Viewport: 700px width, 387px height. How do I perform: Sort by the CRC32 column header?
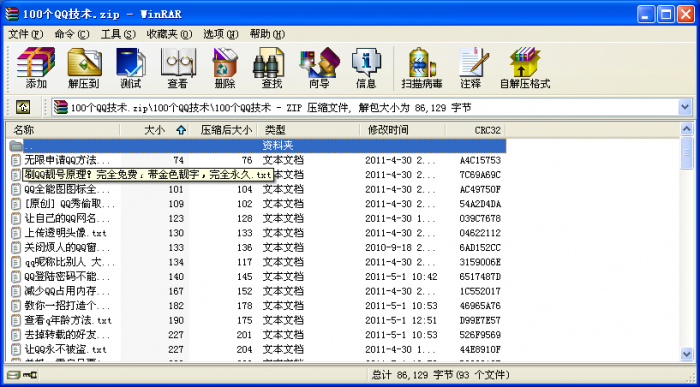pyautogui.click(x=475, y=130)
